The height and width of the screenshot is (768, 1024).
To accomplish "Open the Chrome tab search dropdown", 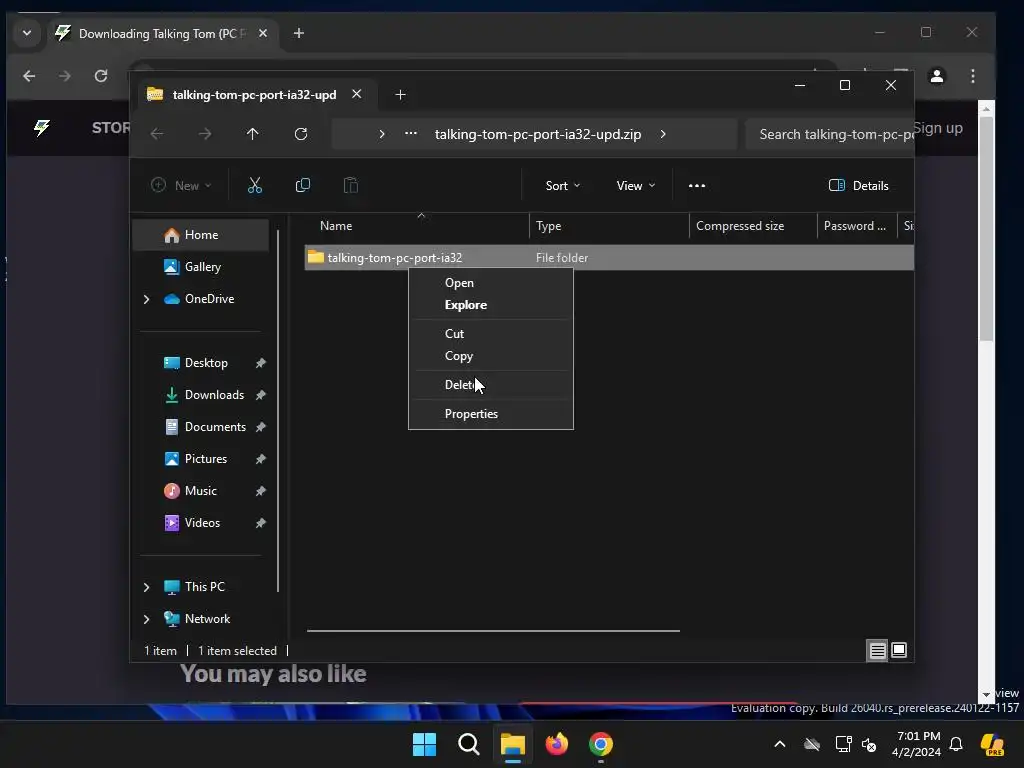I will pos(27,33).
